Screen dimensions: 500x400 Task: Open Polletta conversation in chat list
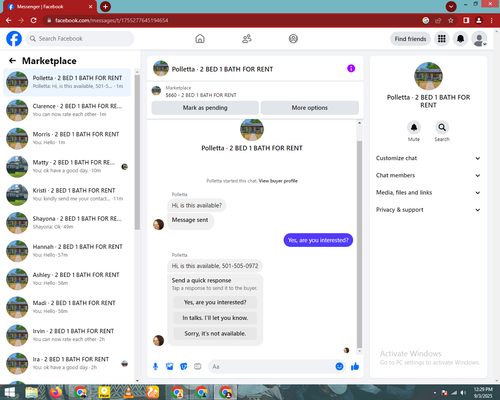coord(67,82)
